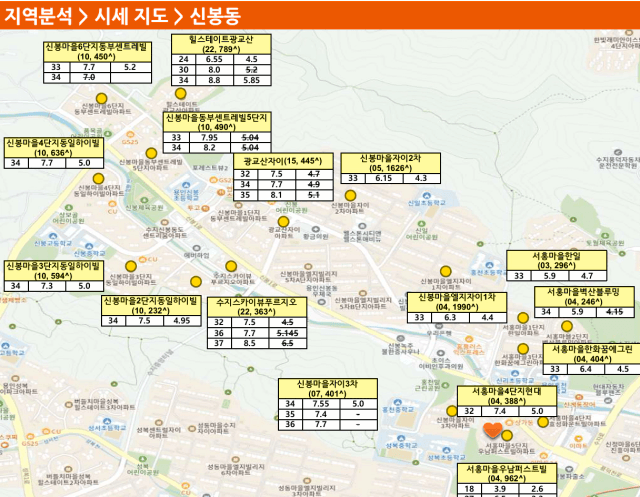Image resolution: width=640 pixels, height=497 pixels.
Task: Click the 우리은행 bank icon
Action: pyautogui.click(x=439, y=326)
